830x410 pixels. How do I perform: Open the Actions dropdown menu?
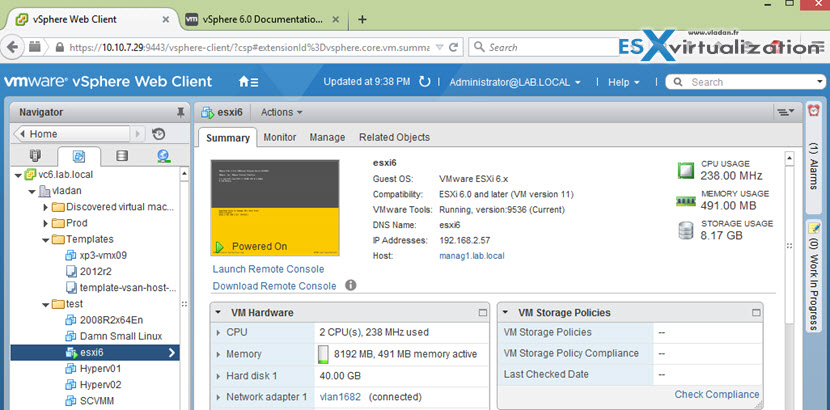pyautogui.click(x=282, y=112)
